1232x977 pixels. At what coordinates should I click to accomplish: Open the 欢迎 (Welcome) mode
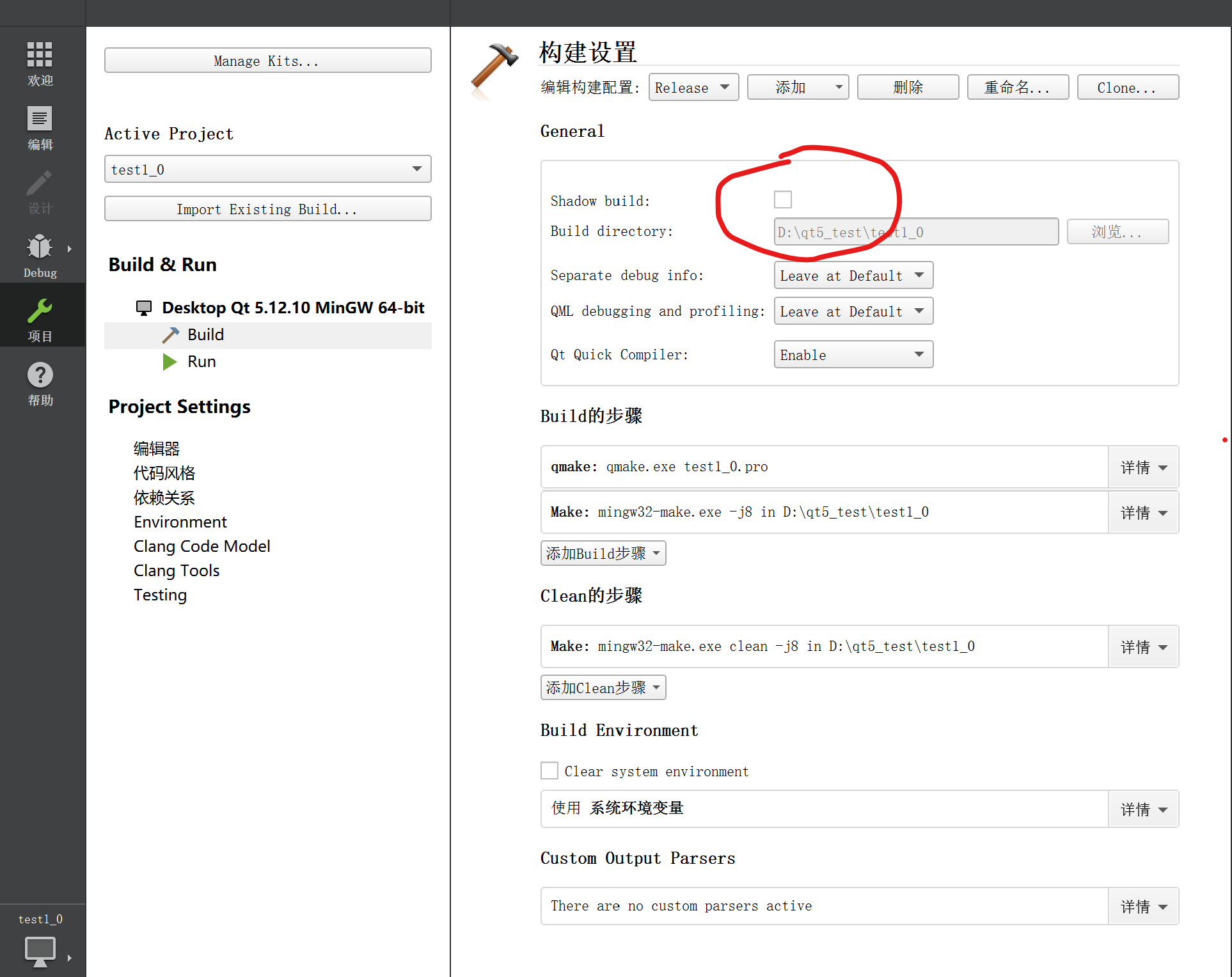pos(40,63)
